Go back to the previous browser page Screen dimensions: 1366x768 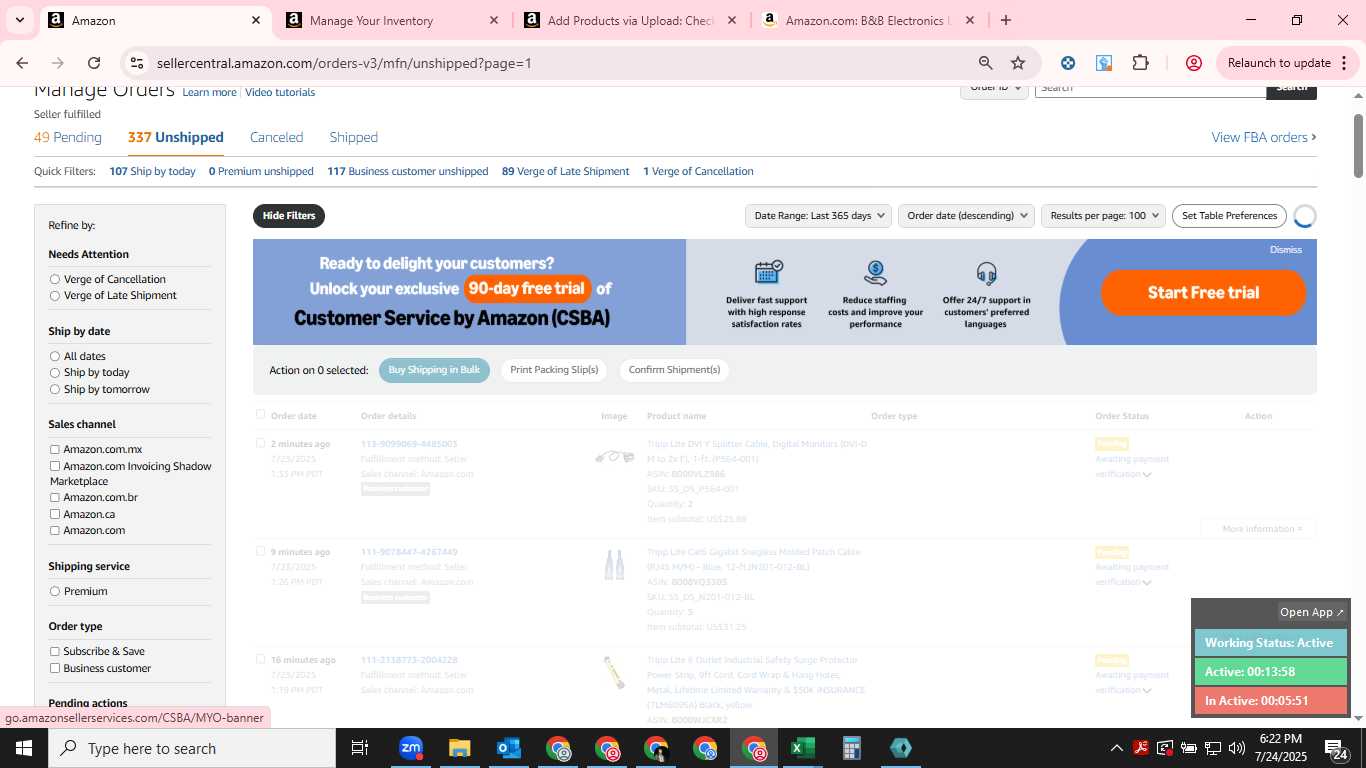pyautogui.click(x=22, y=63)
